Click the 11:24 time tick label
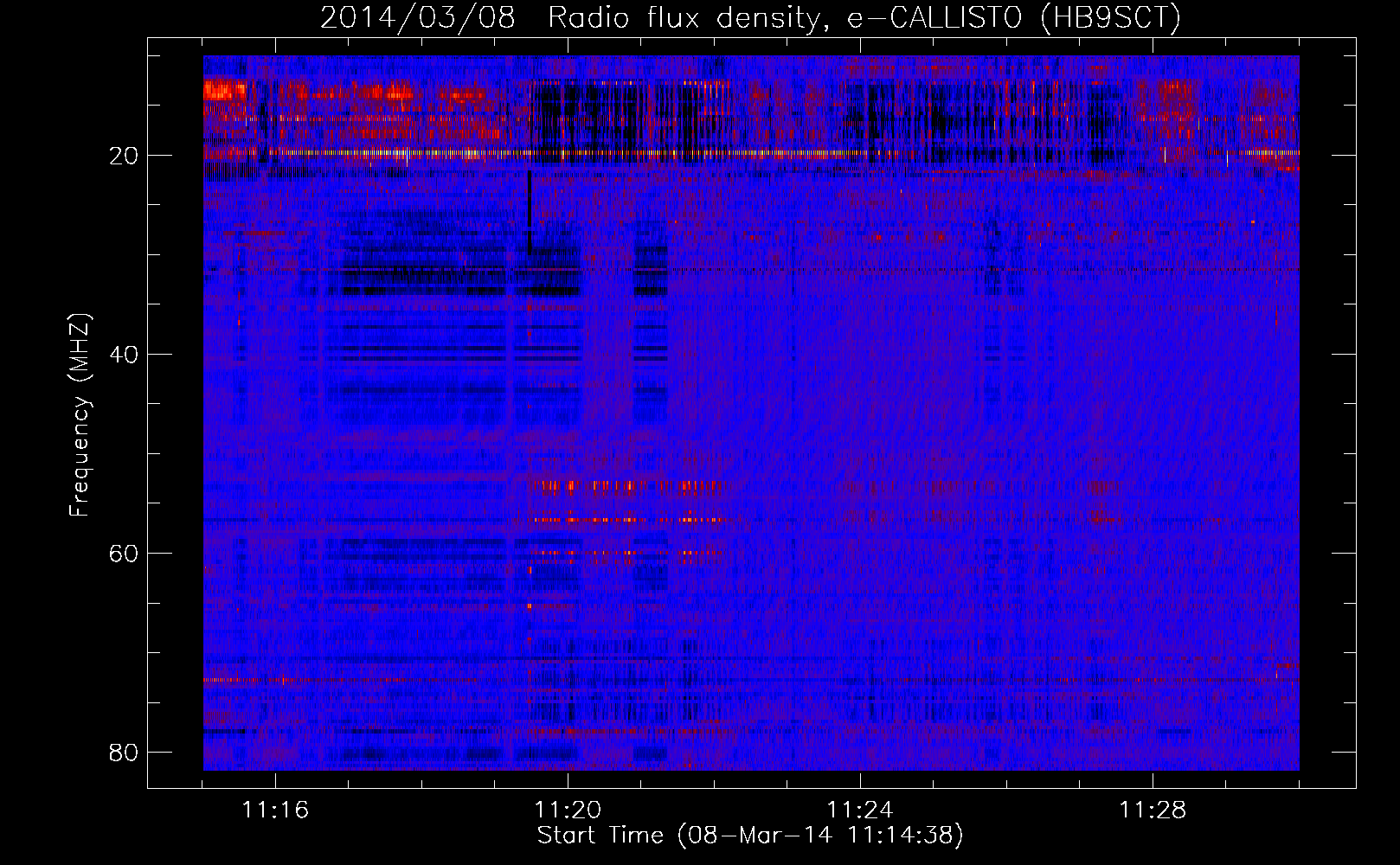 (860, 811)
